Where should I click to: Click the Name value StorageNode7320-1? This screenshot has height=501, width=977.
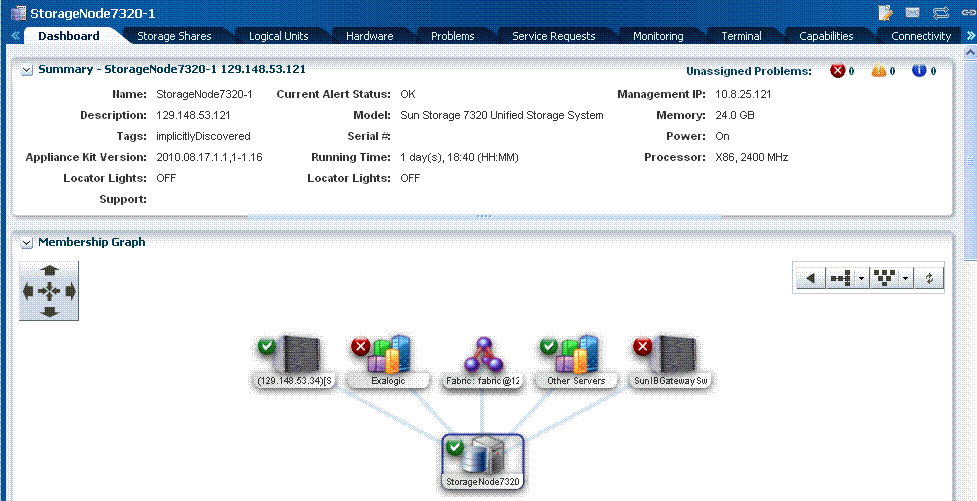pos(204,95)
